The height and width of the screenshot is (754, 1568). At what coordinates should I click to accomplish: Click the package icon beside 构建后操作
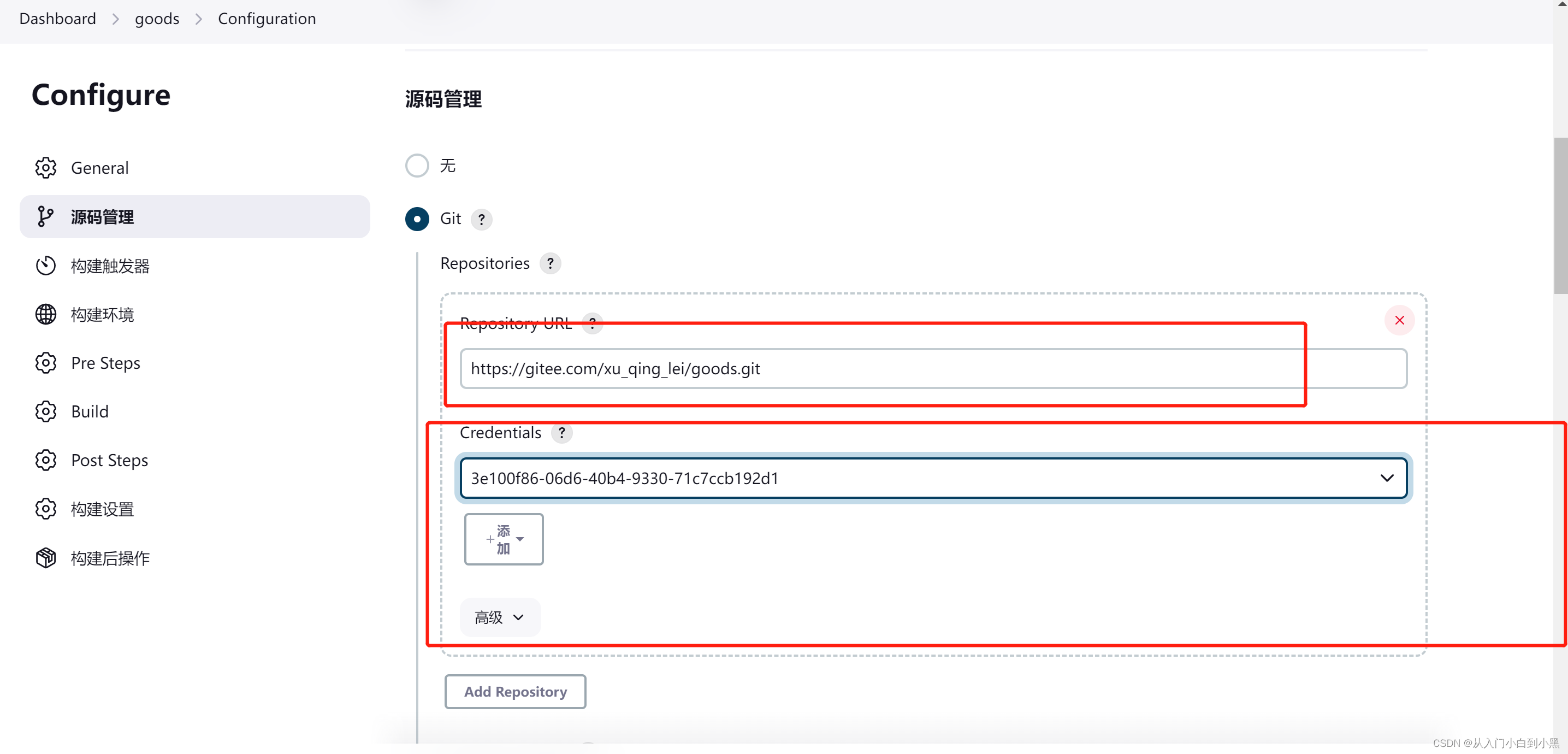click(46, 558)
